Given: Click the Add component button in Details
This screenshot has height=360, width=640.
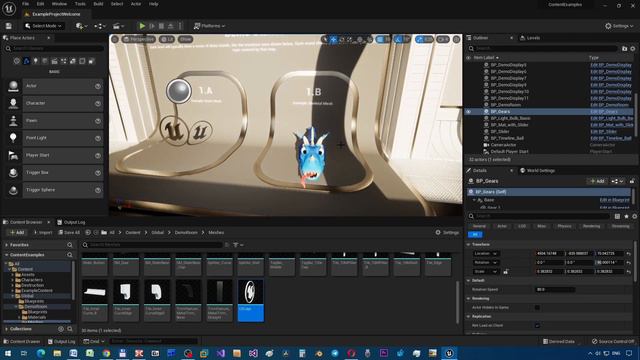Looking at the screenshot, I should coord(597,181).
